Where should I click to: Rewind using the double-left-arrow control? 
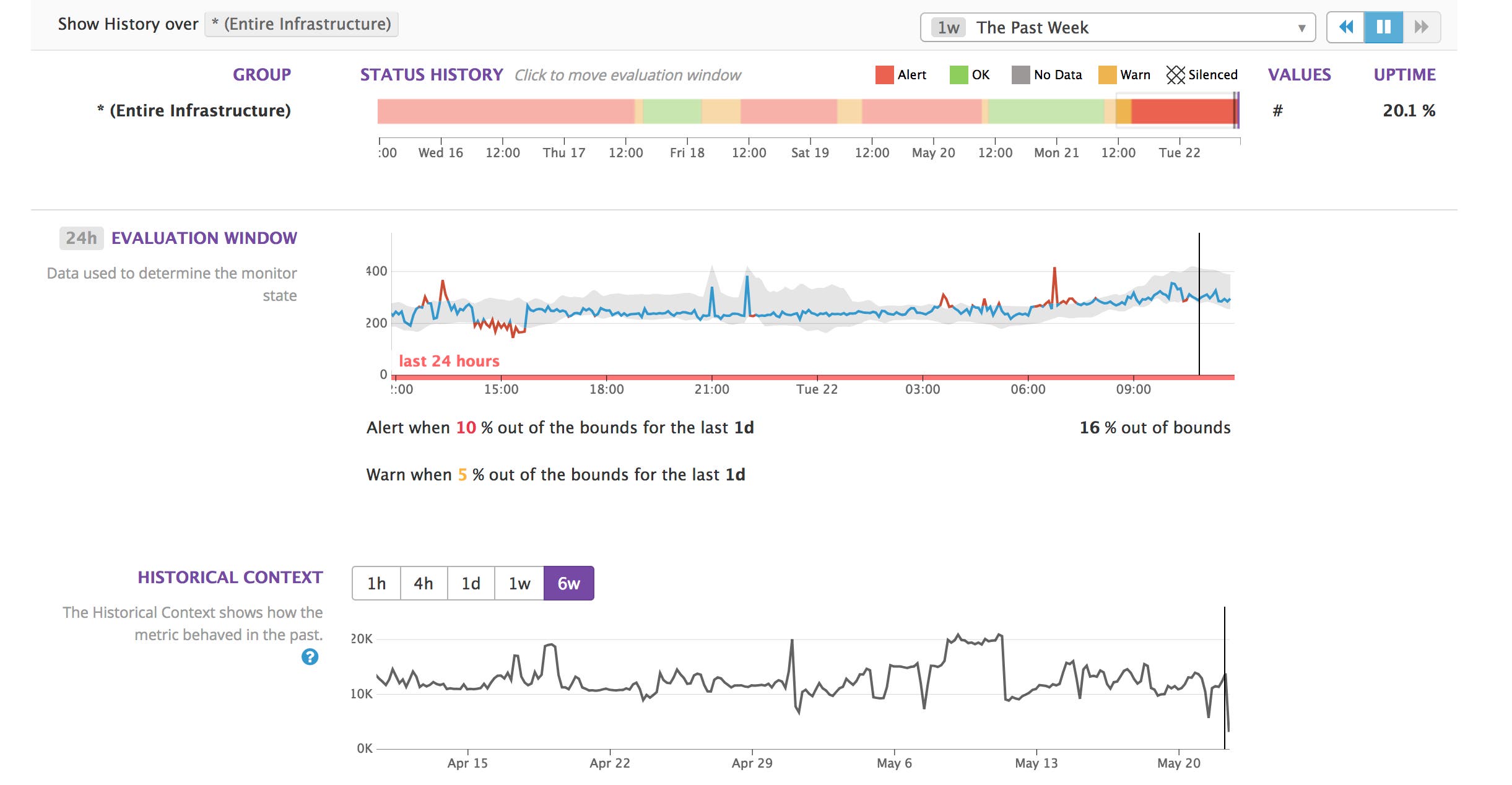[1347, 27]
